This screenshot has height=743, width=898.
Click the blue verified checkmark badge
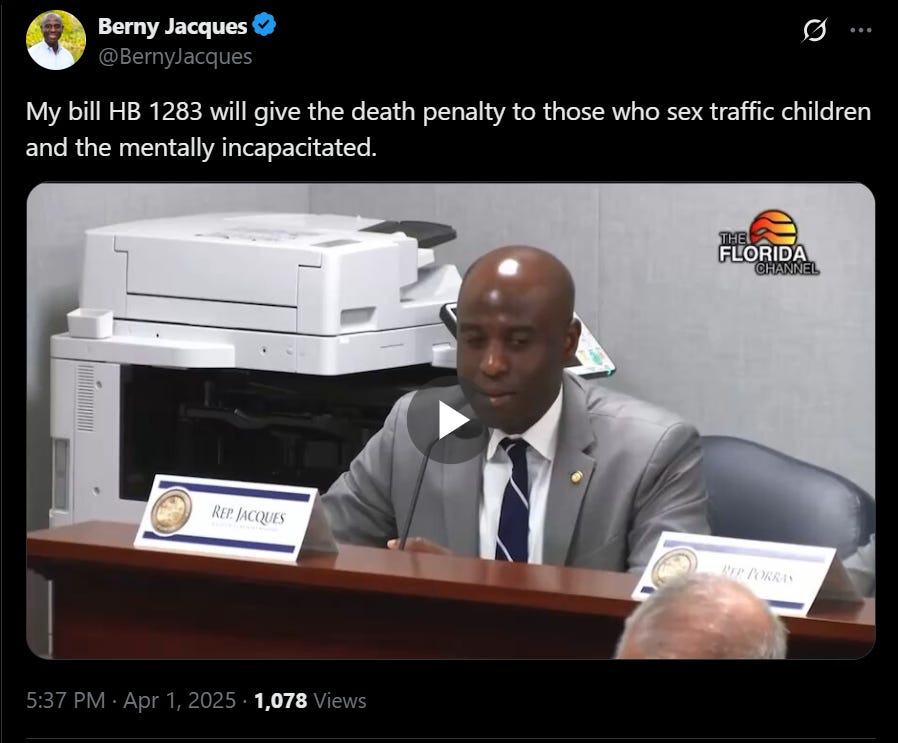tap(264, 26)
